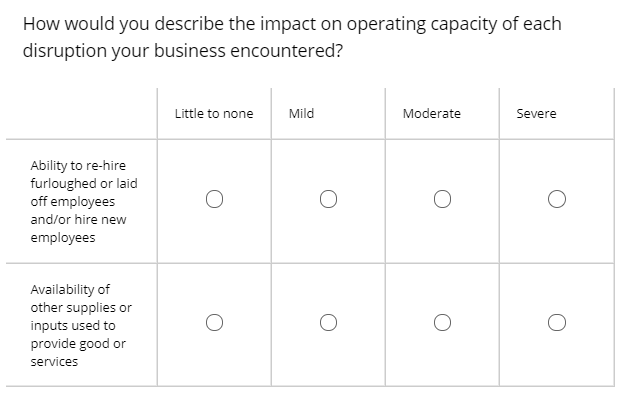The height and width of the screenshot is (400, 631).
Task: Choose Mild for availability of other supplies
Action: 328,323
